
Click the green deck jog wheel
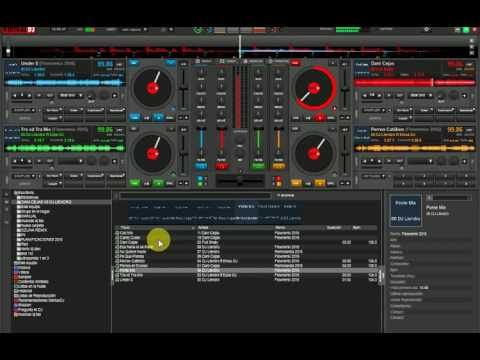coord(153,153)
